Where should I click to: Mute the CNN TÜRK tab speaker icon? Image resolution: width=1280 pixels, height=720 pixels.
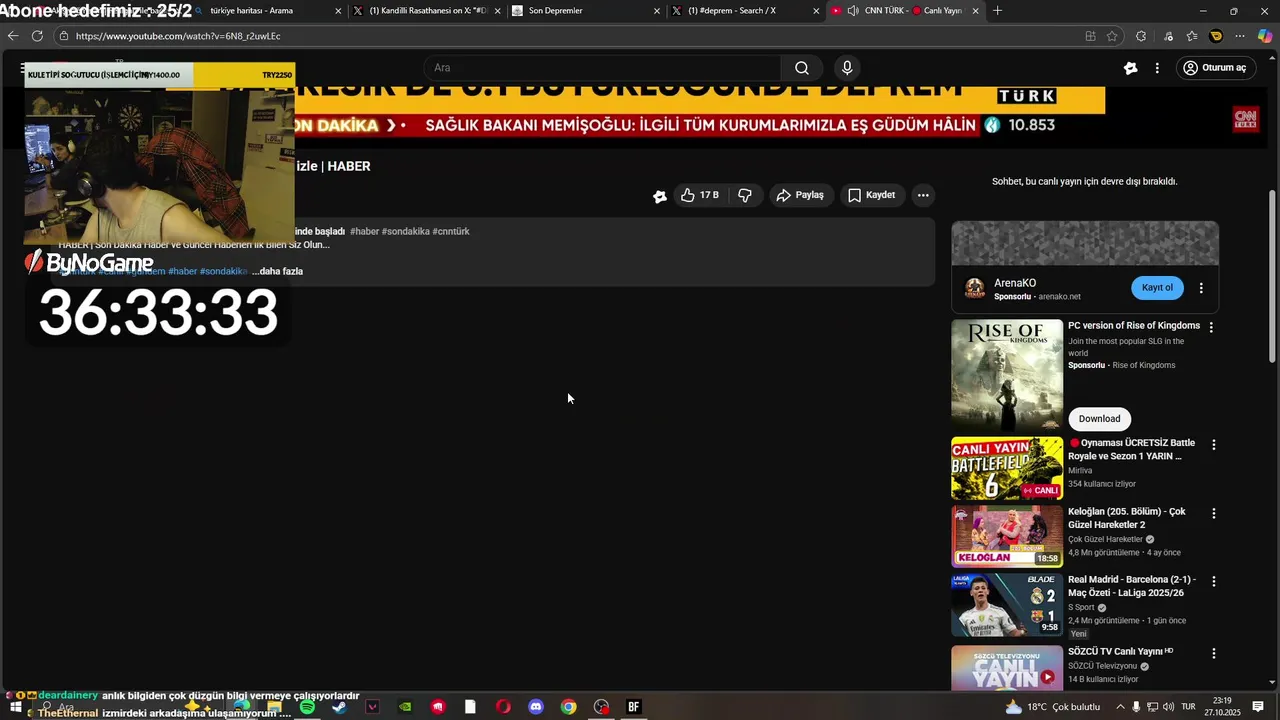[x=853, y=11]
